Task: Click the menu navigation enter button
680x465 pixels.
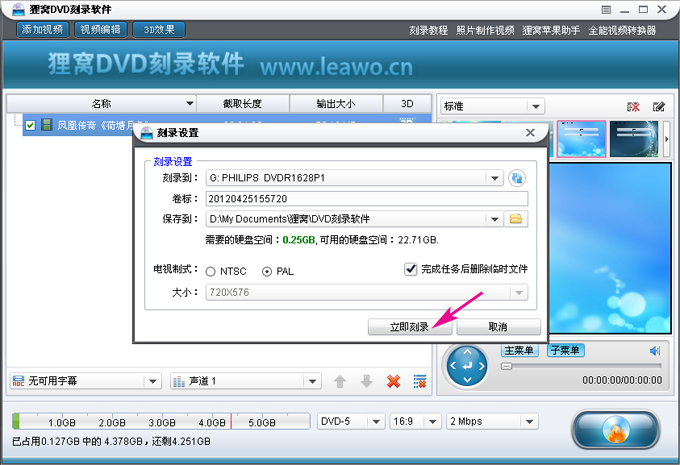Action: [x=467, y=366]
